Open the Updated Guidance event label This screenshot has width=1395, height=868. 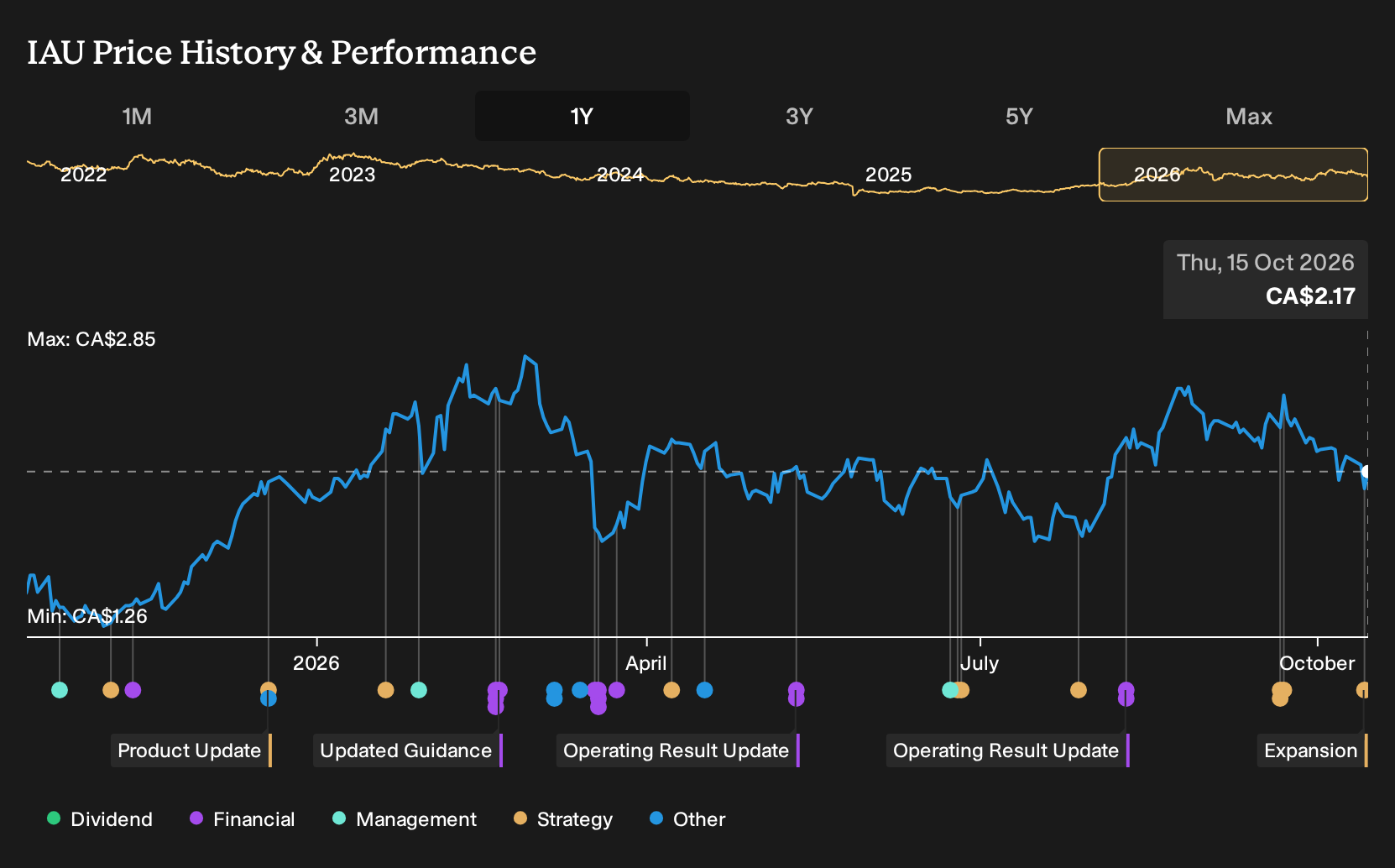point(407,750)
